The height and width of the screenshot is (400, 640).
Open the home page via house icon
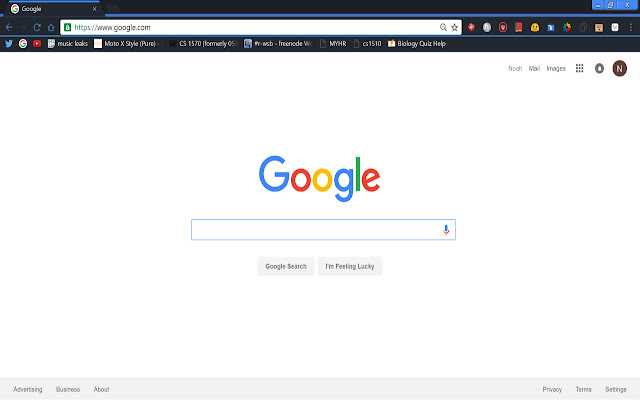[51, 27]
